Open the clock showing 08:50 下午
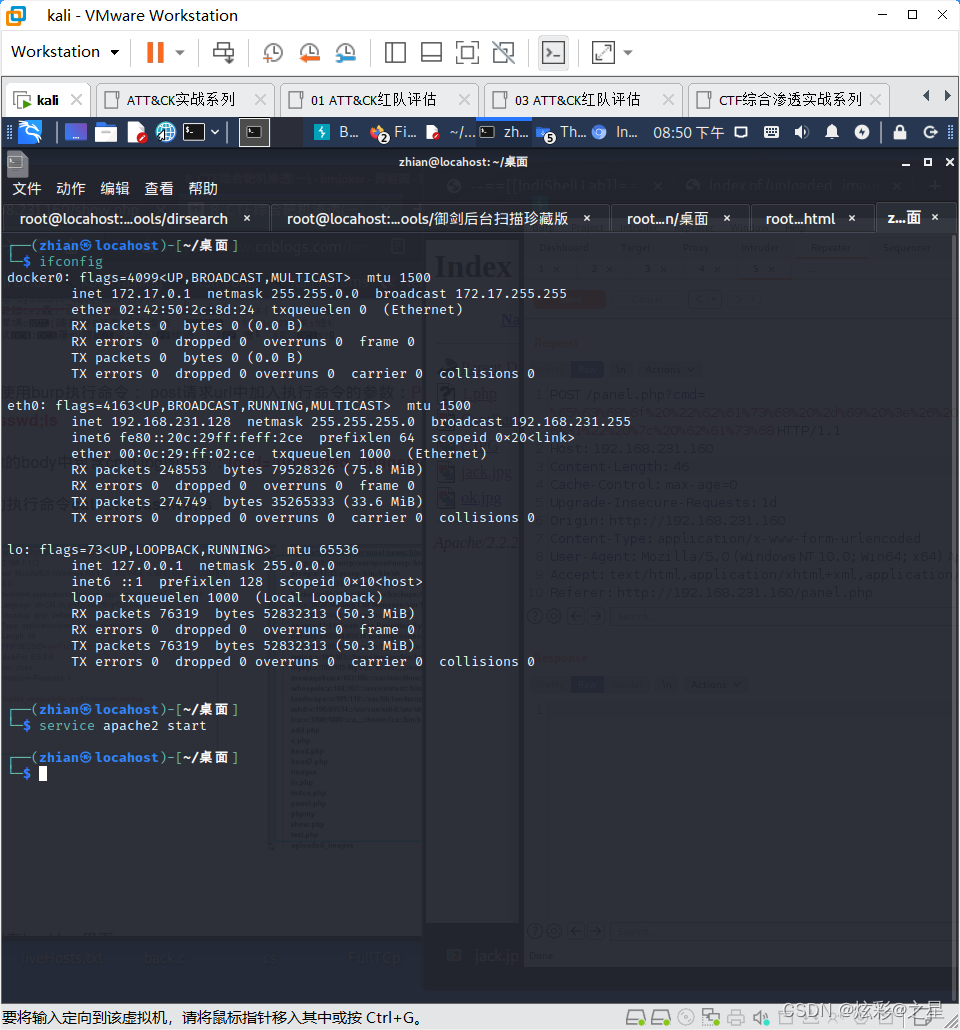 point(688,133)
